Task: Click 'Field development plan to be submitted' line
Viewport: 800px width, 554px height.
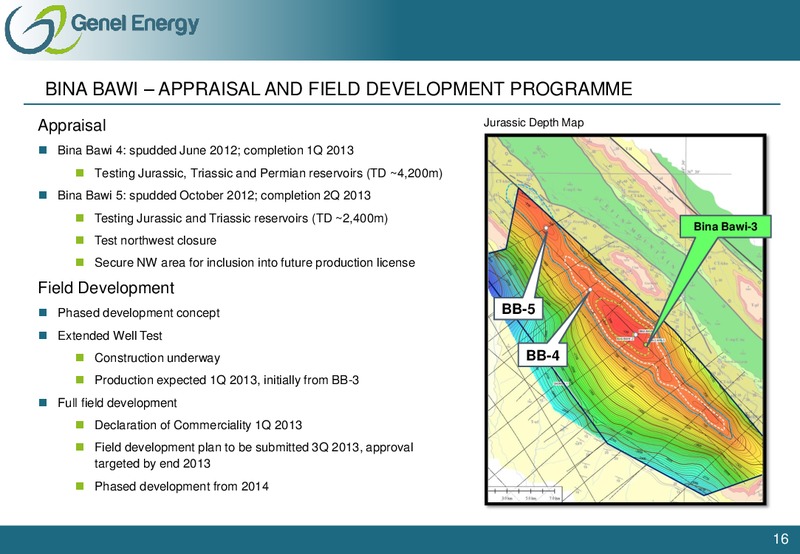Action: point(254,455)
